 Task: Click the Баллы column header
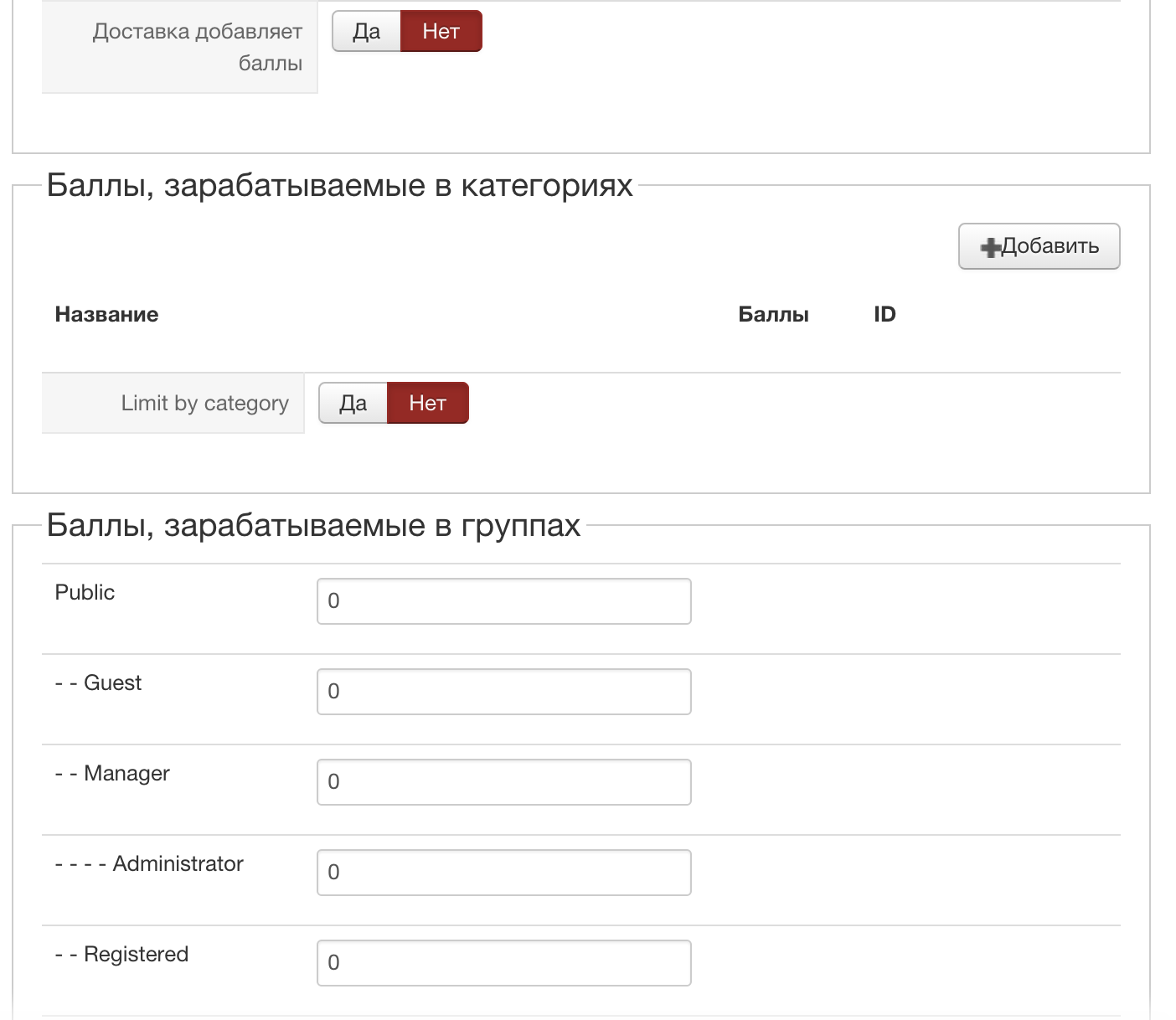(x=773, y=315)
